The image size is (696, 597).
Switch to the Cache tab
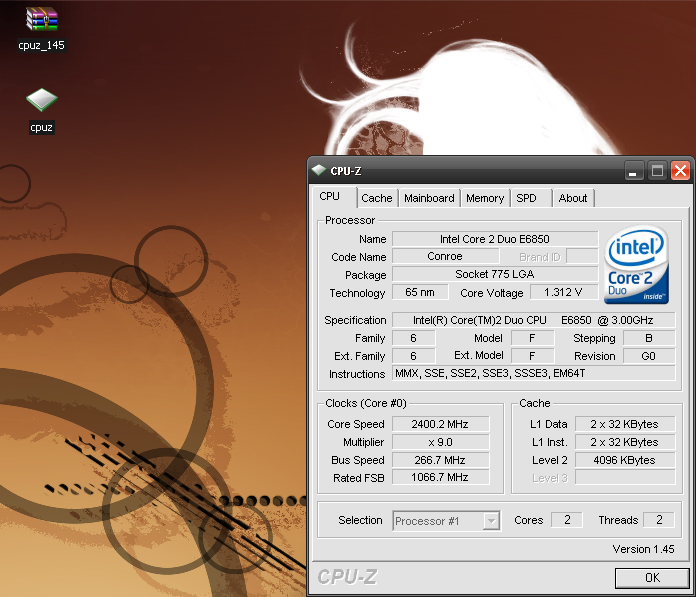377,198
